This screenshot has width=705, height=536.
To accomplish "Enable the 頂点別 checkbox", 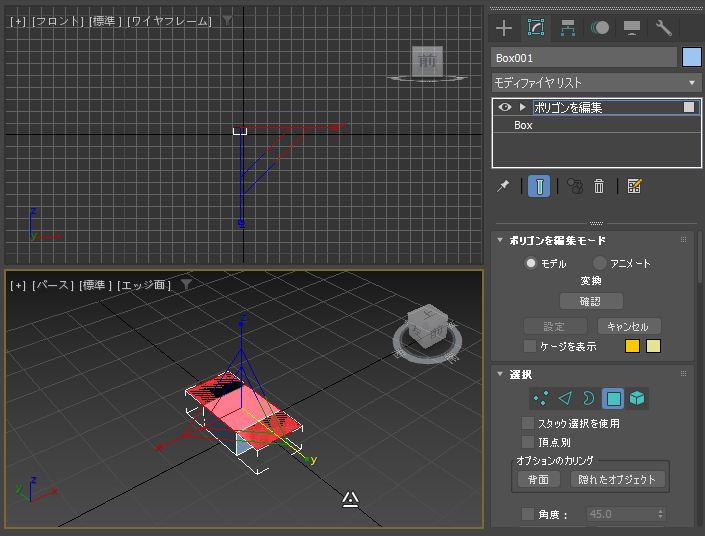I will (528, 442).
